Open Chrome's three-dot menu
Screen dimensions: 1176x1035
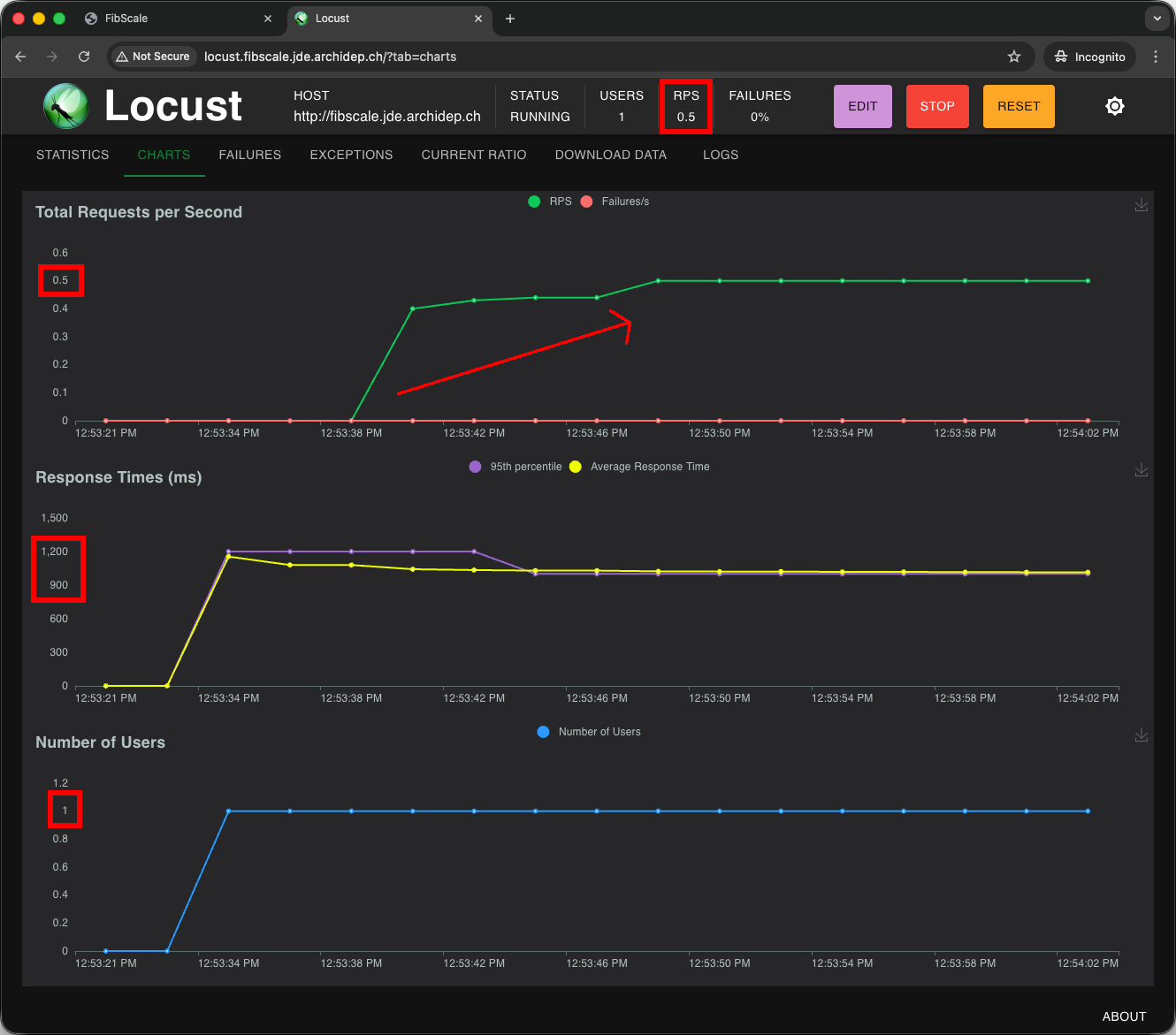(x=1156, y=56)
